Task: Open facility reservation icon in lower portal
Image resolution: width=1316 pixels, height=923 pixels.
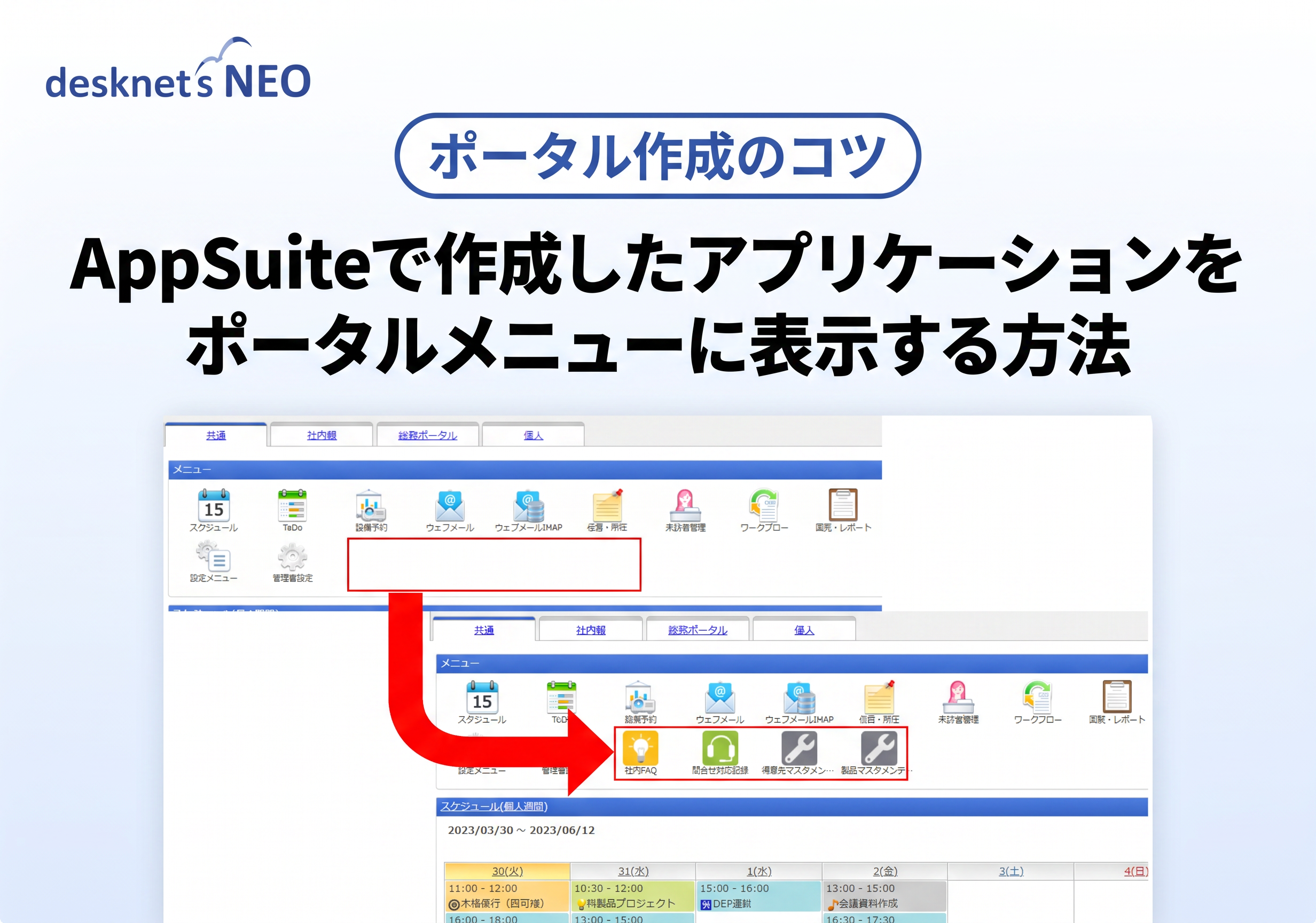Action: click(640, 697)
